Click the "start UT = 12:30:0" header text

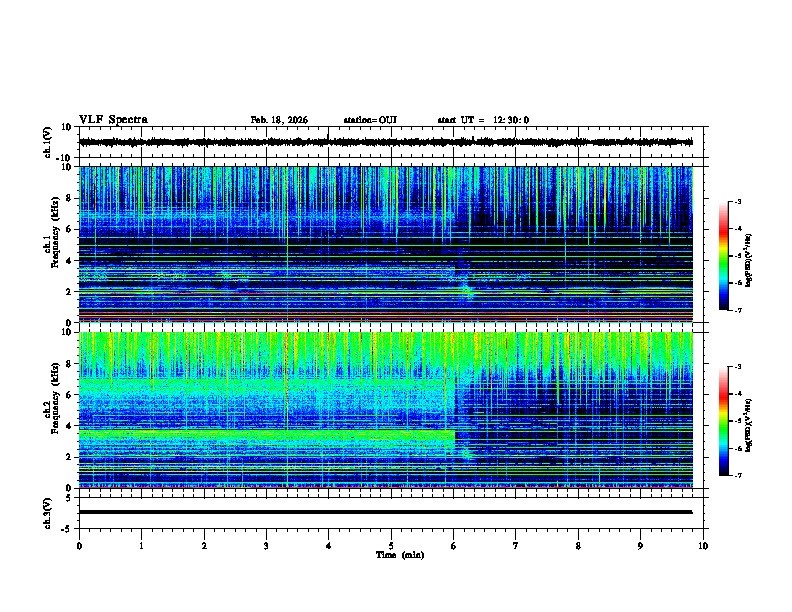pos(483,120)
